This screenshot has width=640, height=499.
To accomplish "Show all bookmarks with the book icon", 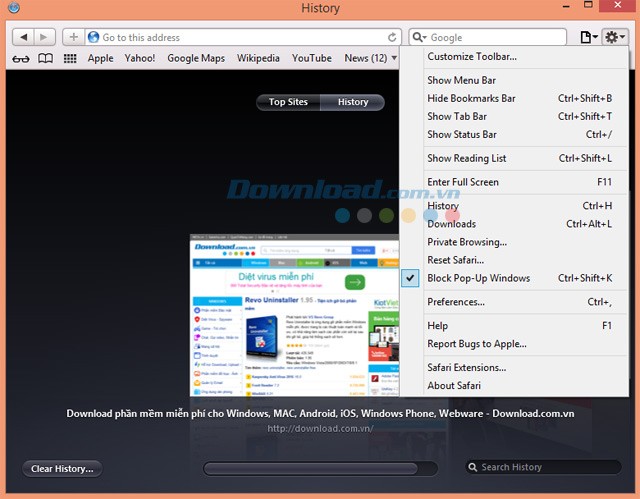I will pyautogui.click(x=45, y=59).
